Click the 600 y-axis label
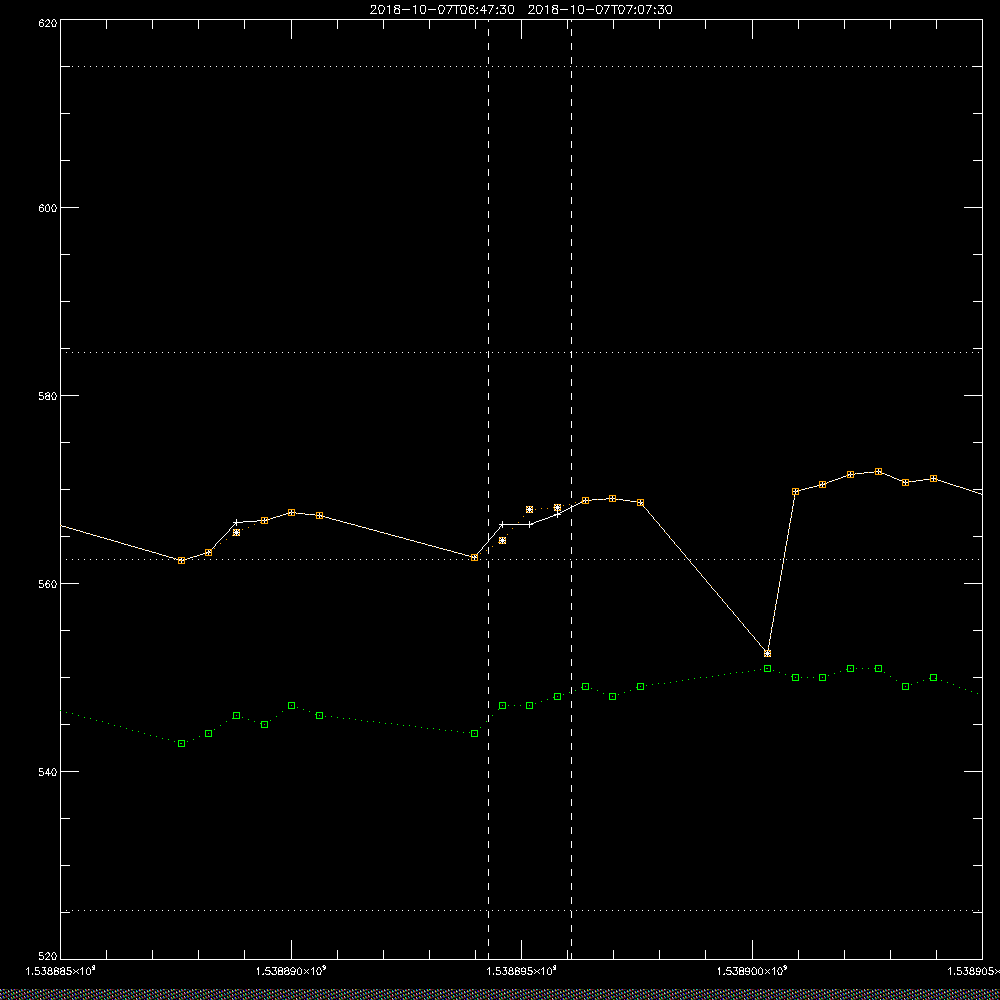This screenshot has height=1000, width=1000. pyautogui.click(x=48, y=208)
